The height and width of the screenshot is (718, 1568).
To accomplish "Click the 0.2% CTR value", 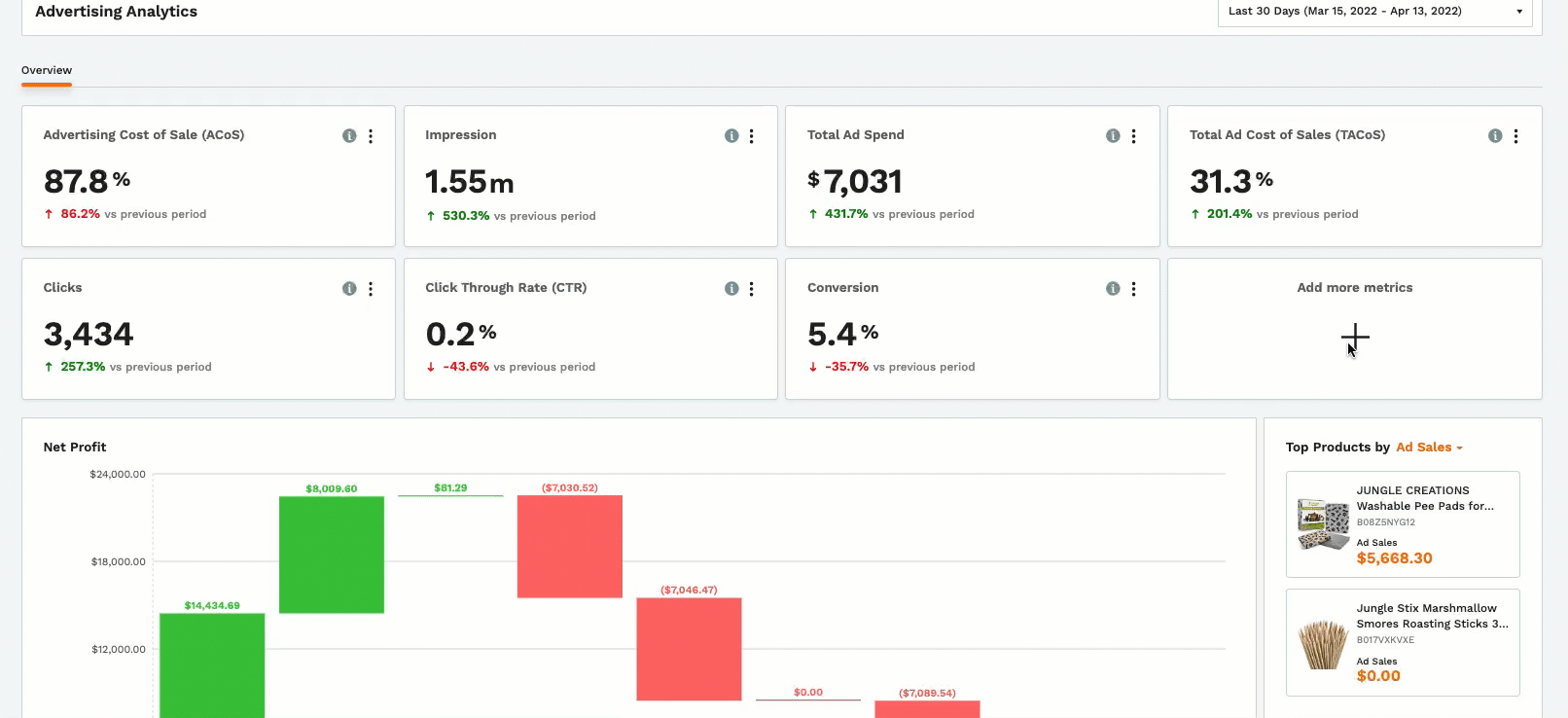I will point(461,334).
